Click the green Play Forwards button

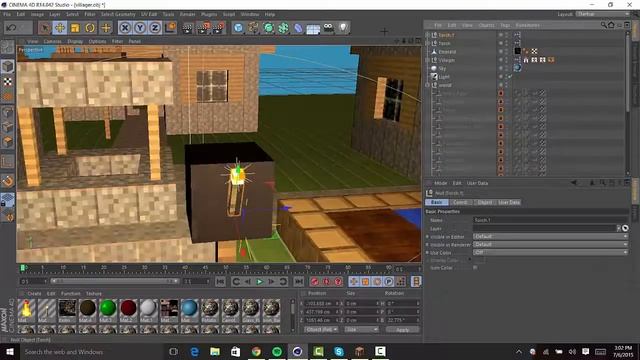[x=259, y=282]
